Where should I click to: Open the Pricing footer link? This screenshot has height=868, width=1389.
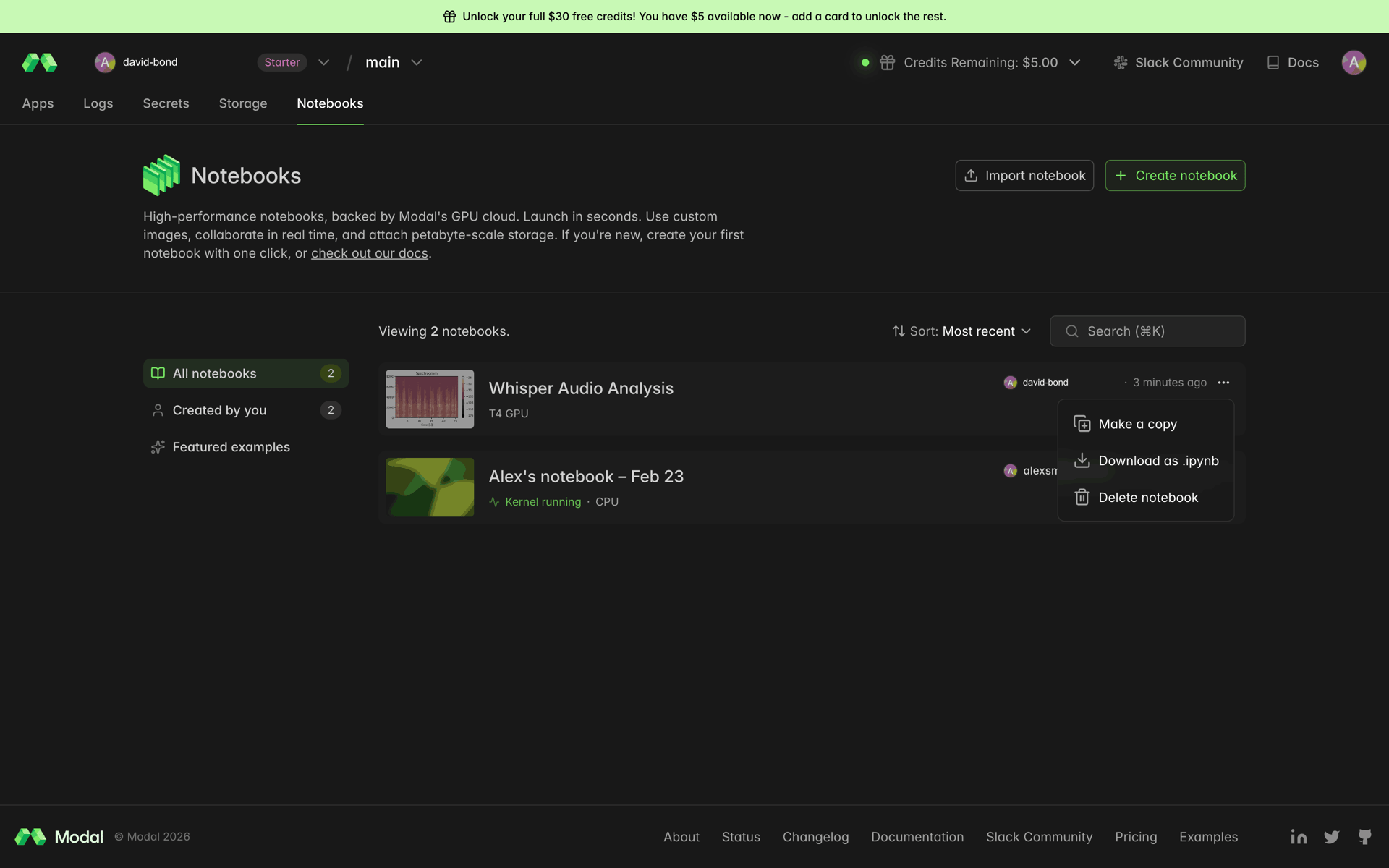pyautogui.click(x=1135, y=836)
